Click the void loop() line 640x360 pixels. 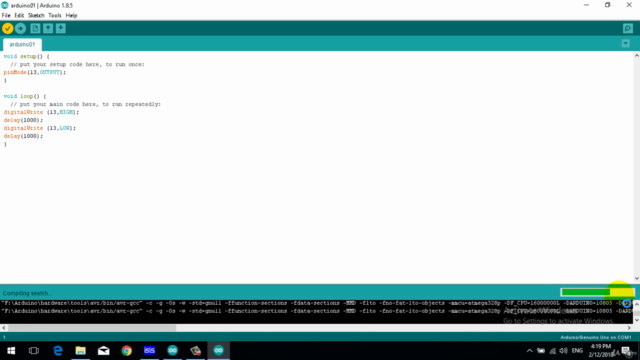point(25,96)
